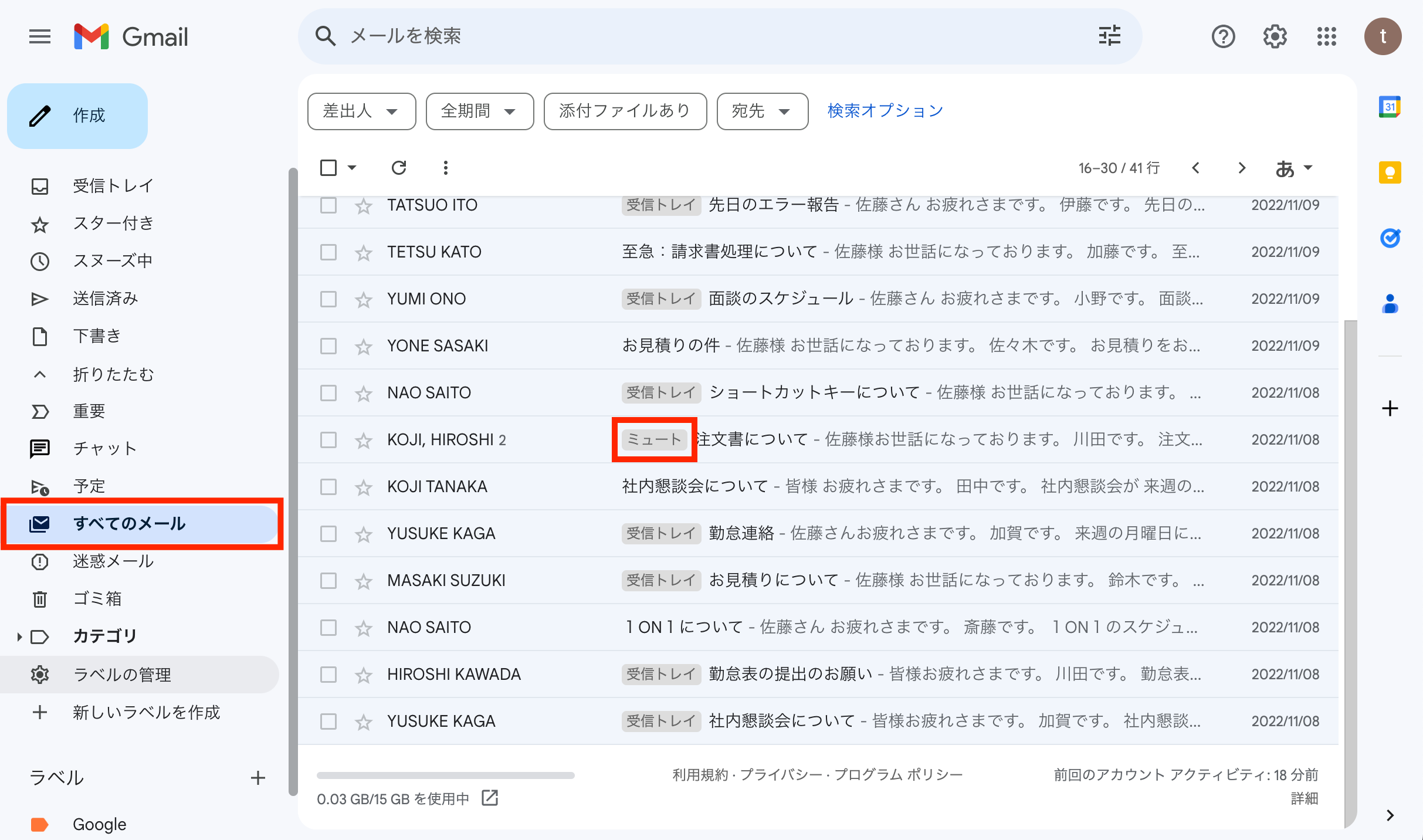The image size is (1423, 840).
Task: Check the YONE SASAKI email checkbox
Action: (328, 346)
